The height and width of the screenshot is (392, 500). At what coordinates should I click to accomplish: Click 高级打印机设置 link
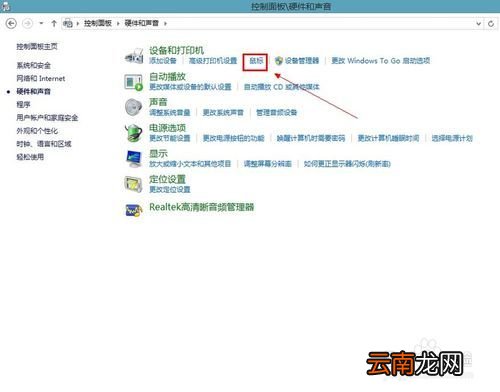[213, 61]
